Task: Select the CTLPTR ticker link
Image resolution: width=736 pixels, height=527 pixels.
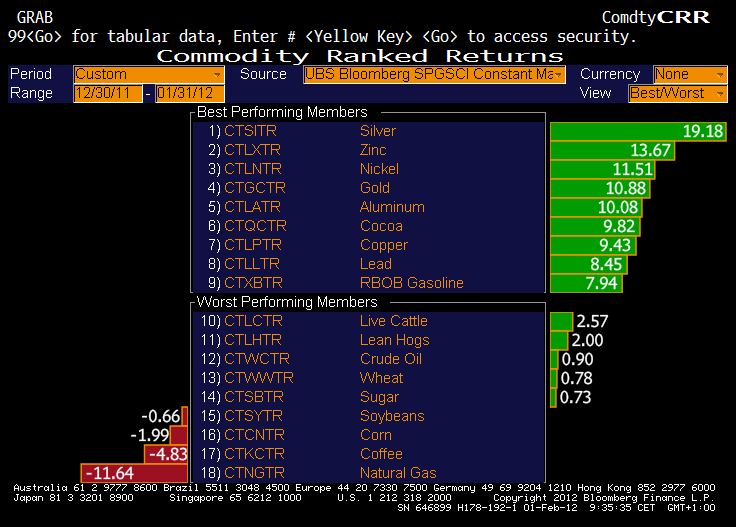Action: [x=253, y=245]
